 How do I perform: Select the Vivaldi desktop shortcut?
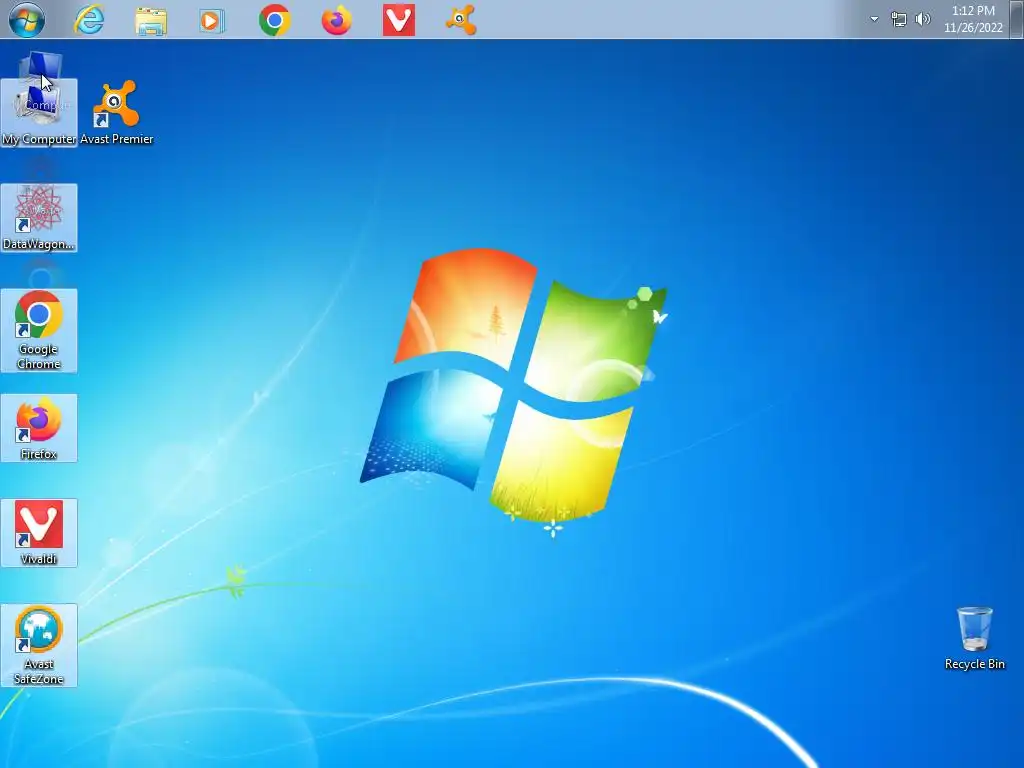[39, 533]
